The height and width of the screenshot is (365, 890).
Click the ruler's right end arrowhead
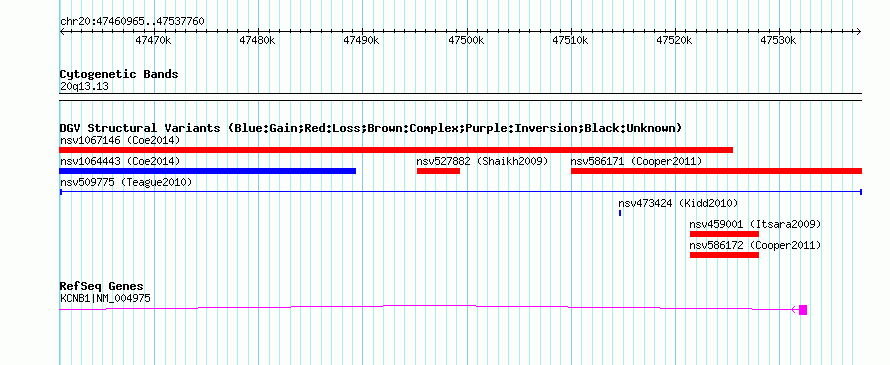click(858, 32)
